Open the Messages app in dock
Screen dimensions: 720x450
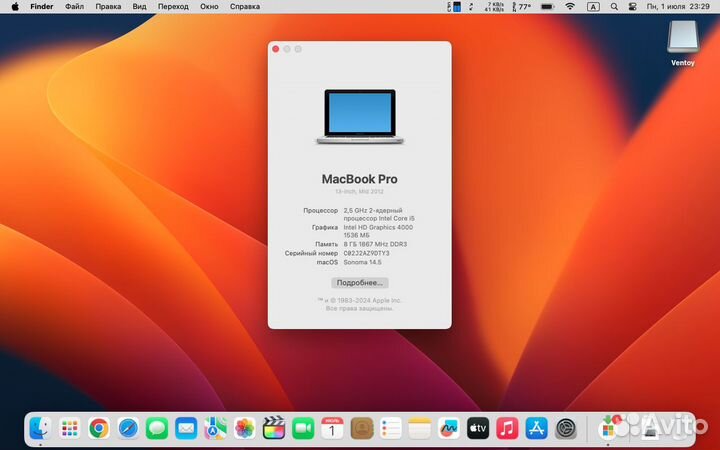point(157,428)
